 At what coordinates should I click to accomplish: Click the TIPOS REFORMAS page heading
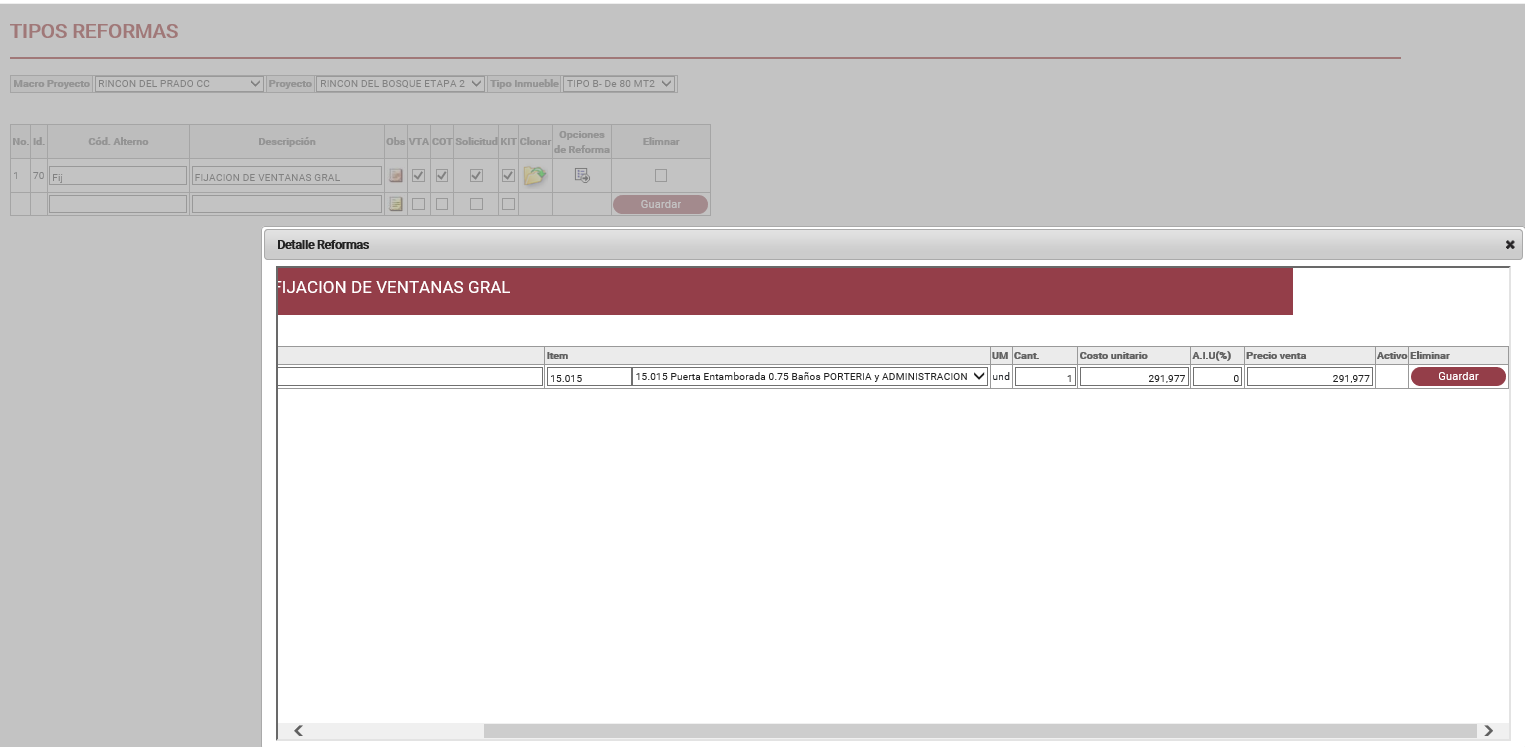(94, 31)
